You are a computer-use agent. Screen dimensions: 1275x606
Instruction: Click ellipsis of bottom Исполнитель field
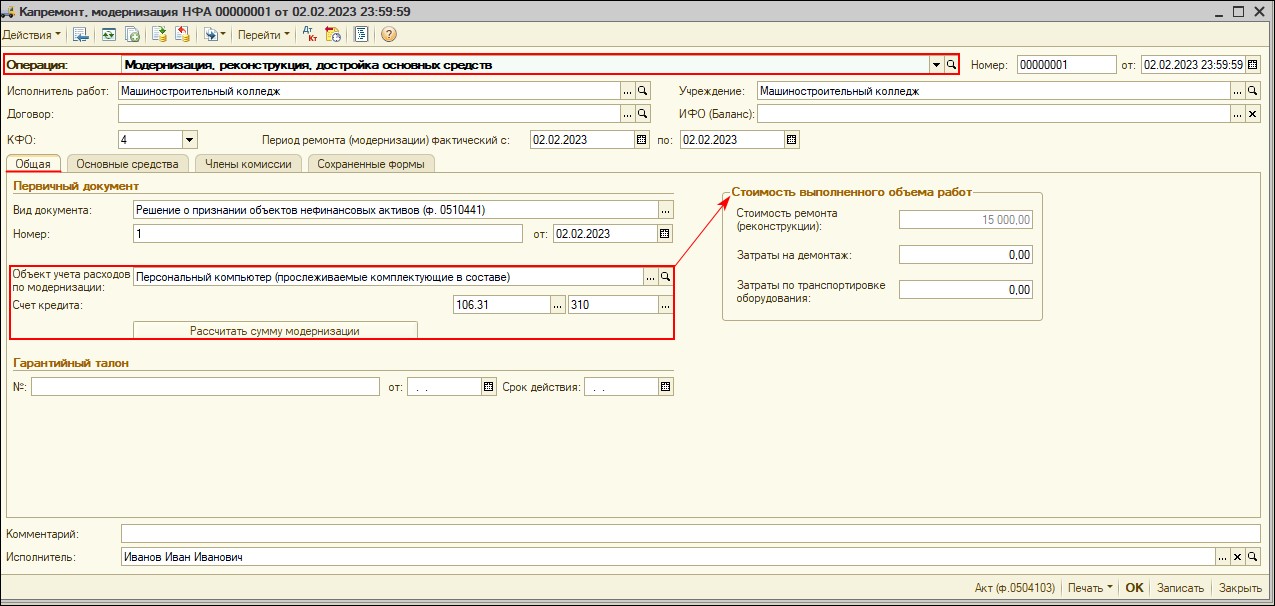pos(1222,557)
